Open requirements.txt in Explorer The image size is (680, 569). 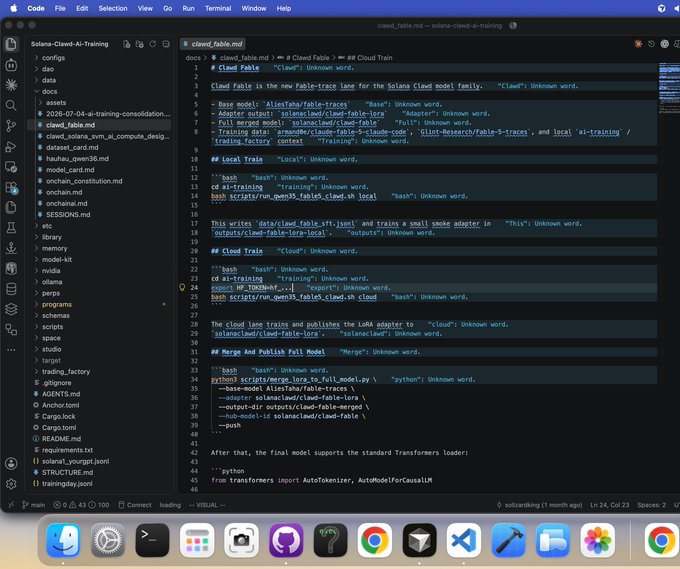[67, 450]
